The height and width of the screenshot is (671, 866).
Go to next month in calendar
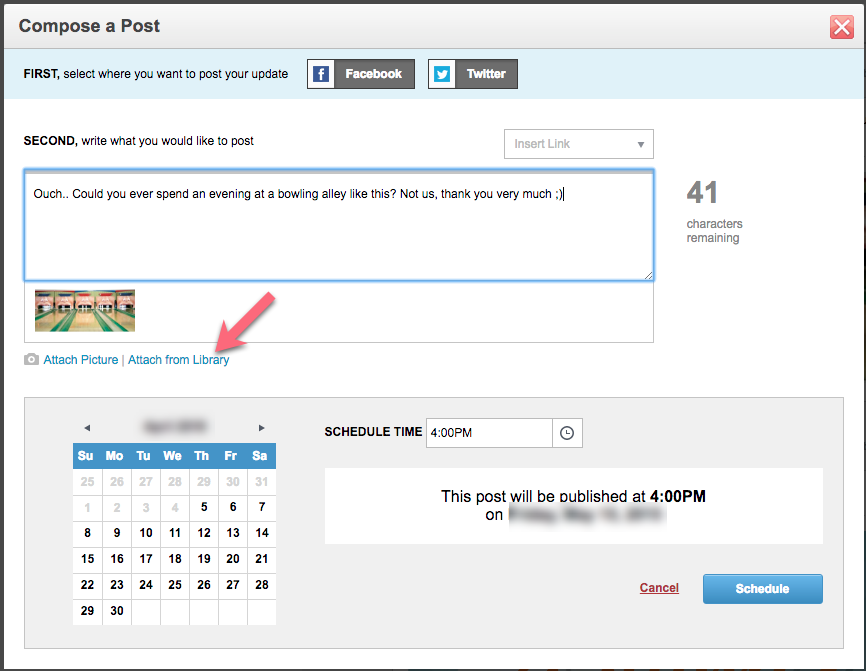[261, 428]
